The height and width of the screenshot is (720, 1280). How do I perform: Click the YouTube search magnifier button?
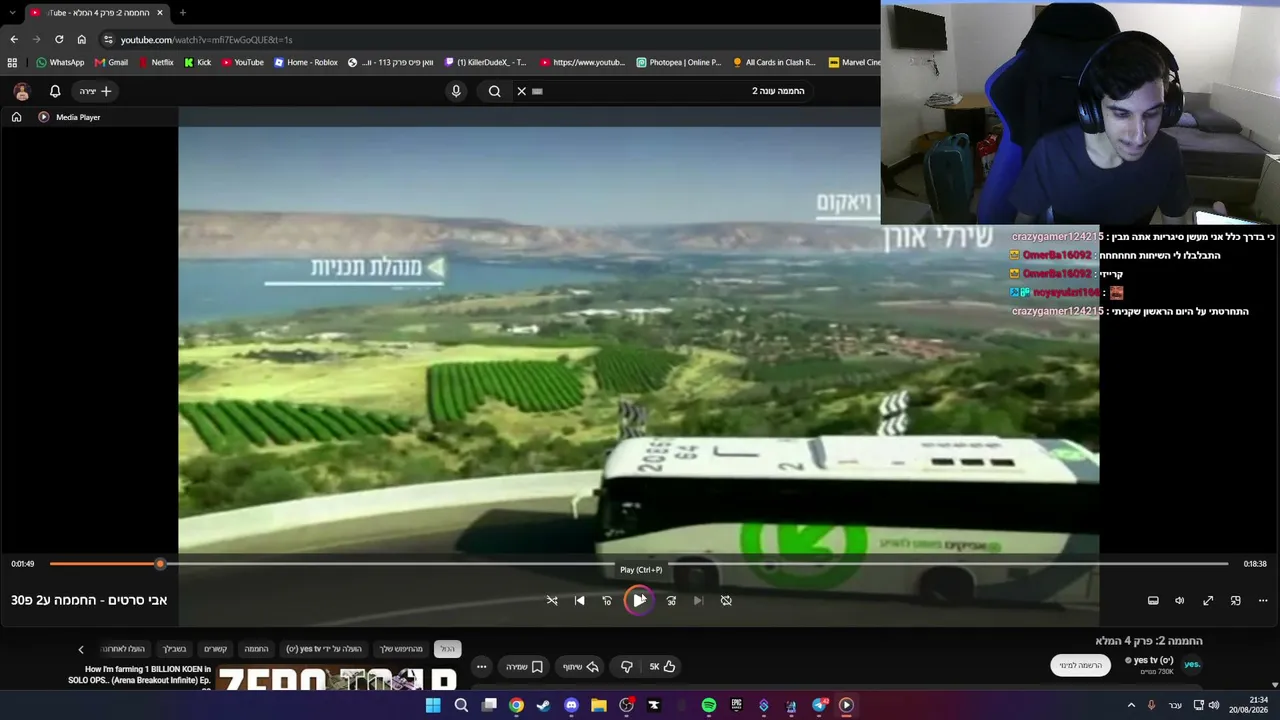pyautogui.click(x=494, y=91)
